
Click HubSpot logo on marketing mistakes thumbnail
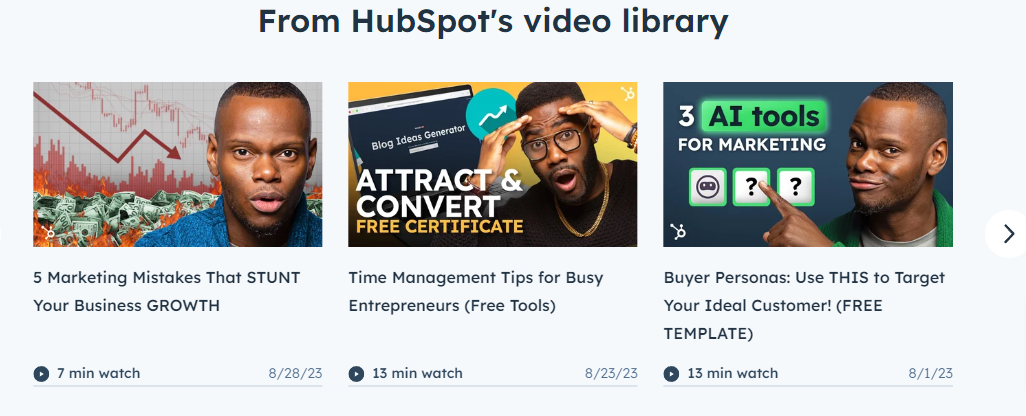point(48,232)
